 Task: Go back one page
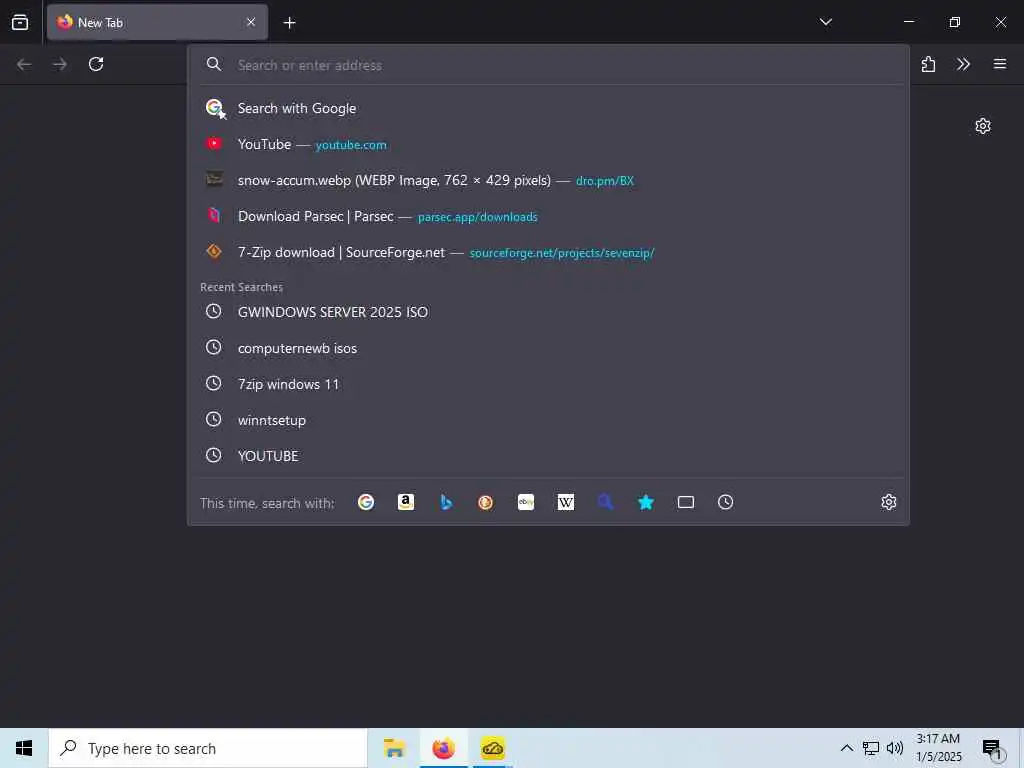(24, 64)
